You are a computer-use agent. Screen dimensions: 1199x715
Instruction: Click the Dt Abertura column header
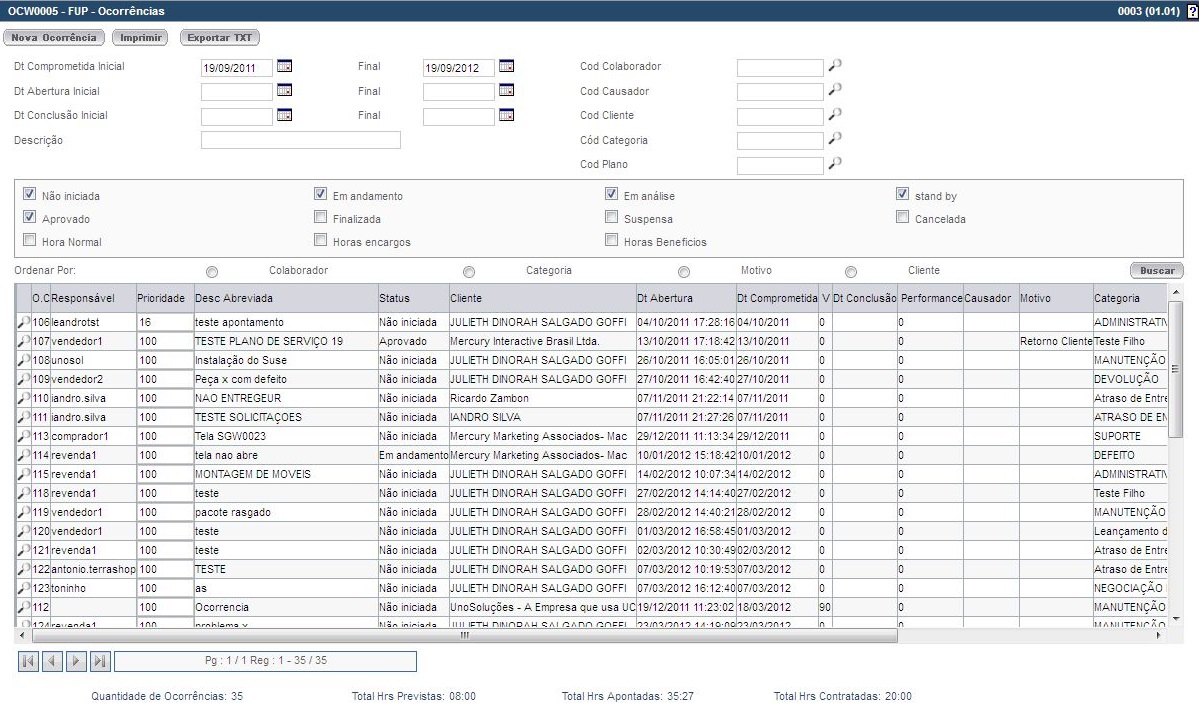pyautogui.click(x=684, y=298)
